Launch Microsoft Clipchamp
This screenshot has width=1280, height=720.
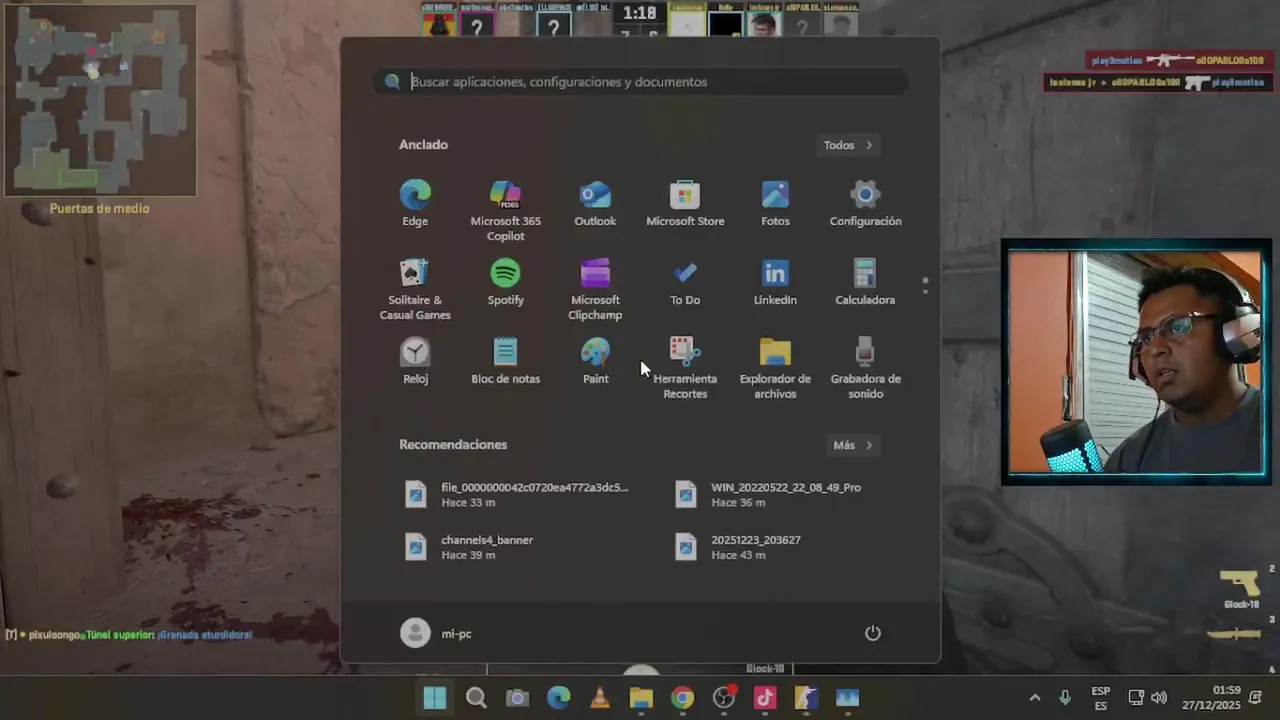pos(595,290)
